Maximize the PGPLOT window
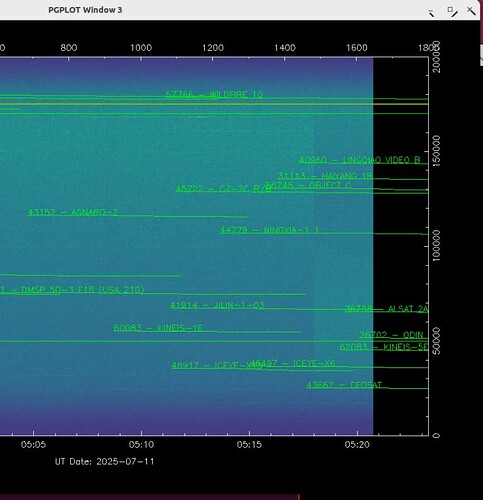Viewport: 483px width, 500px height. (x=452, y=11)
